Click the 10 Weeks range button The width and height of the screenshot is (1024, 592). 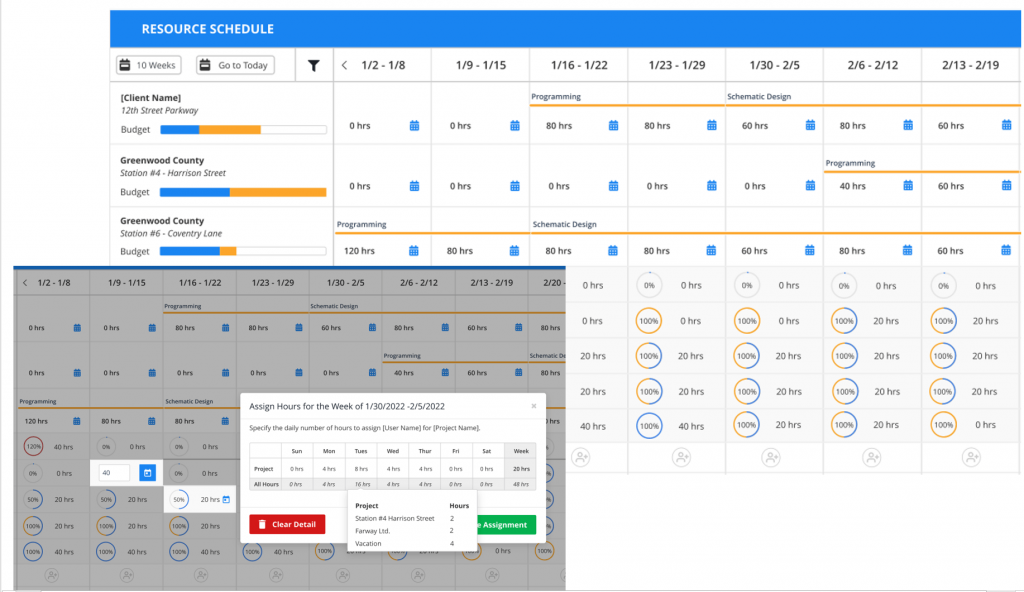point(148,65)
